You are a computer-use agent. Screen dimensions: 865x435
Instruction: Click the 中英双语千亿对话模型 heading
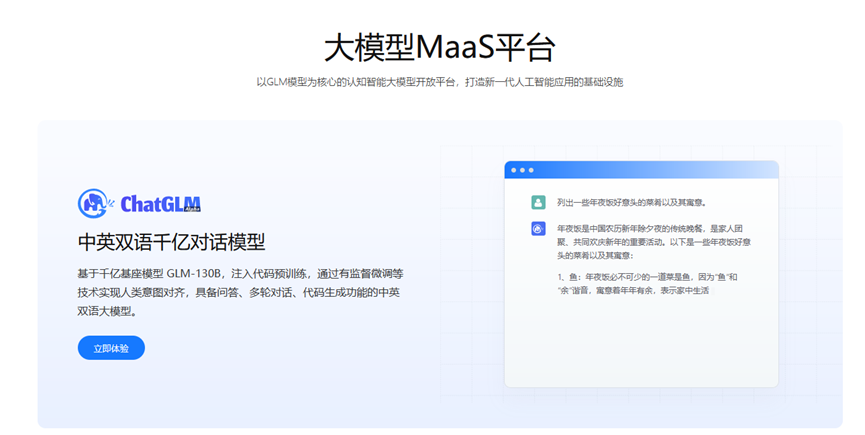tap(172, 242)
